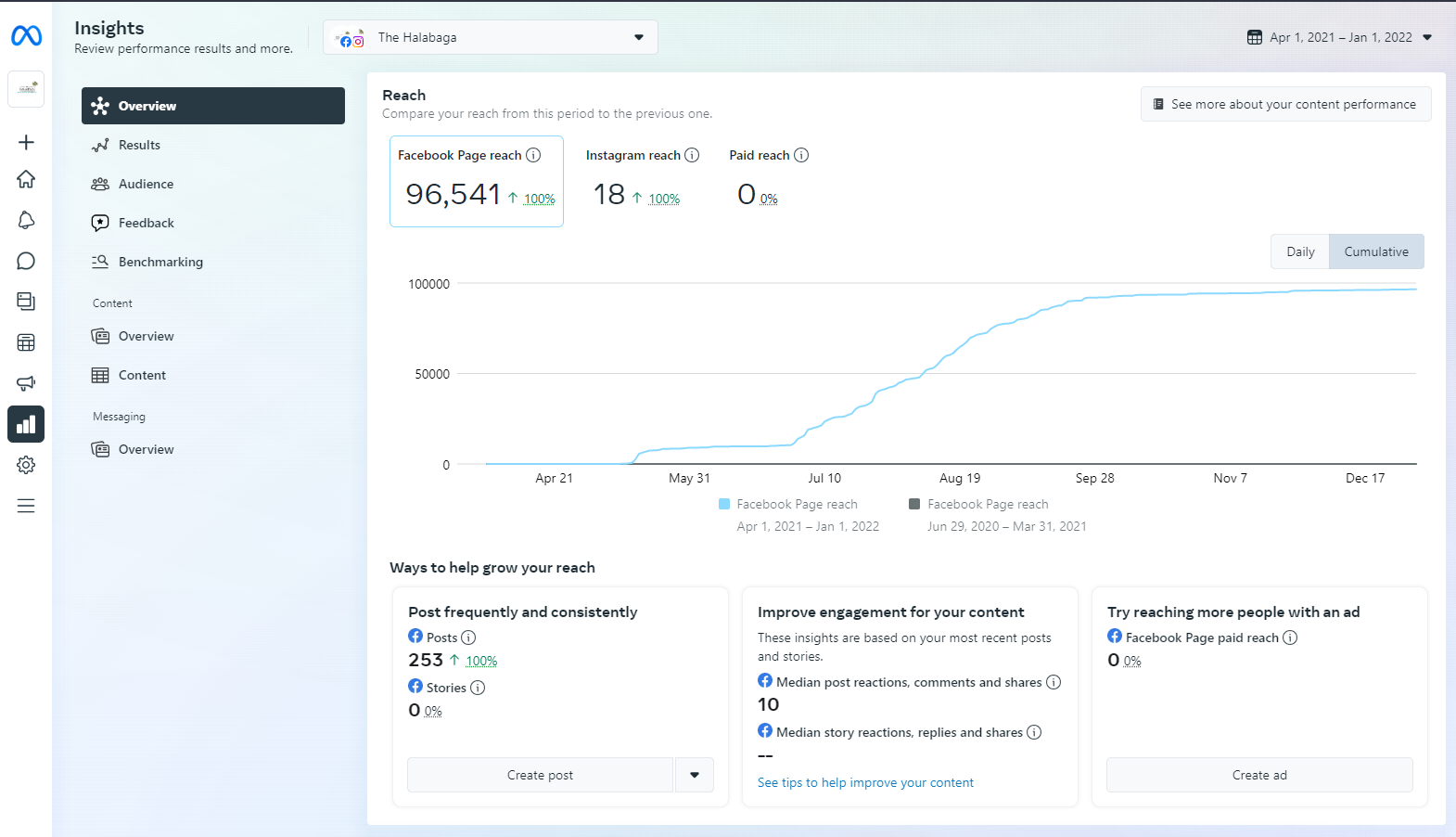Select the Paid reach card
Viewport: 1456px width, 837px height.
(769, 181)
